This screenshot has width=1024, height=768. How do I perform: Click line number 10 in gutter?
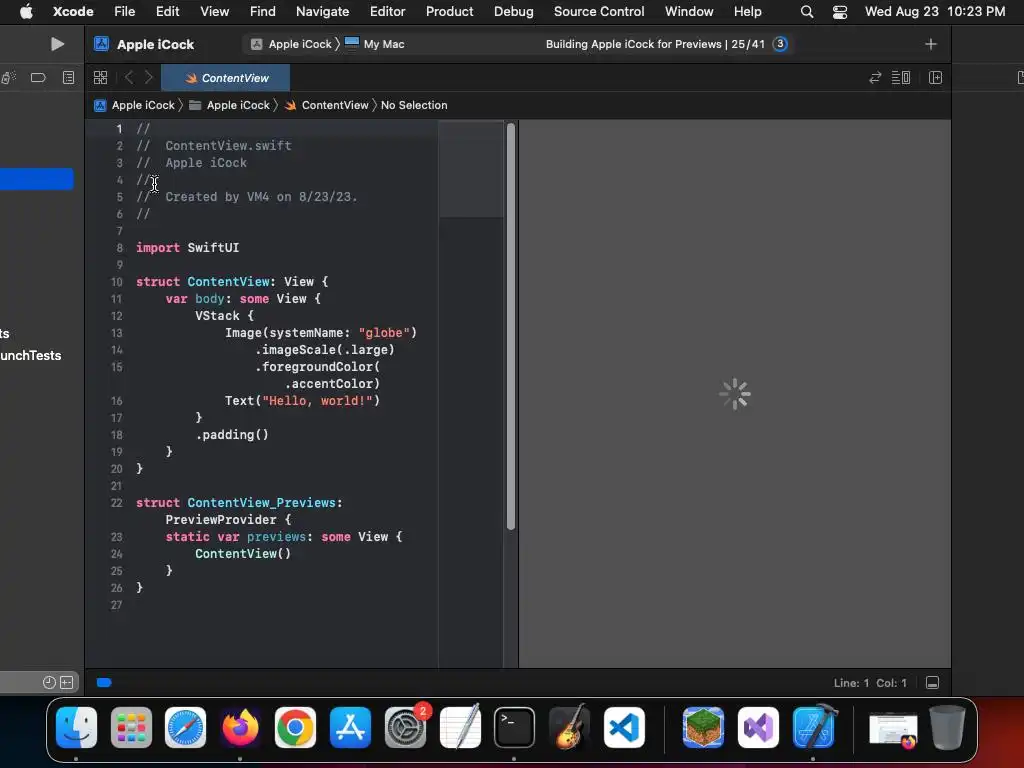tap(116, 281)
